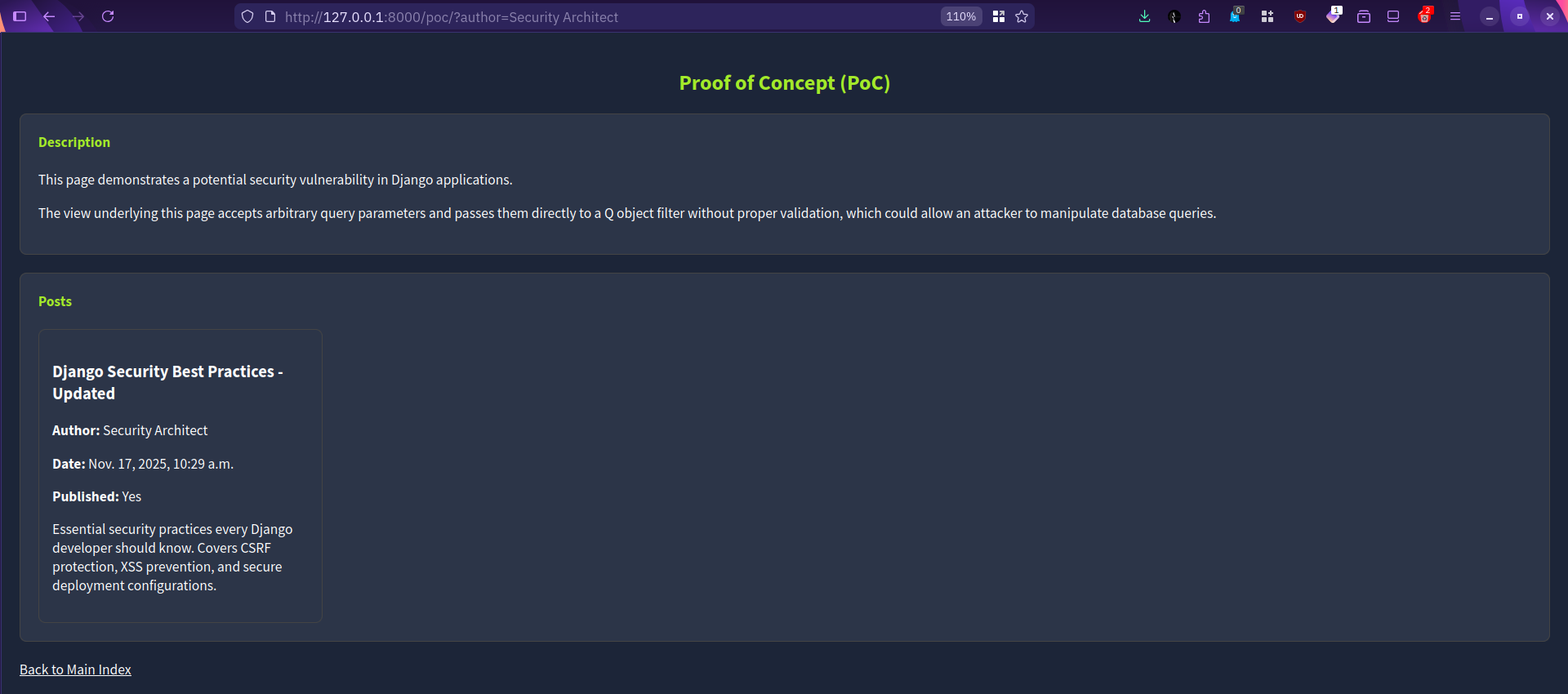Image resolution: width=1568 pixels, height=694 pixels.
Task: Open the extension grid menu icon
Action: click(x=1267, y=16)
